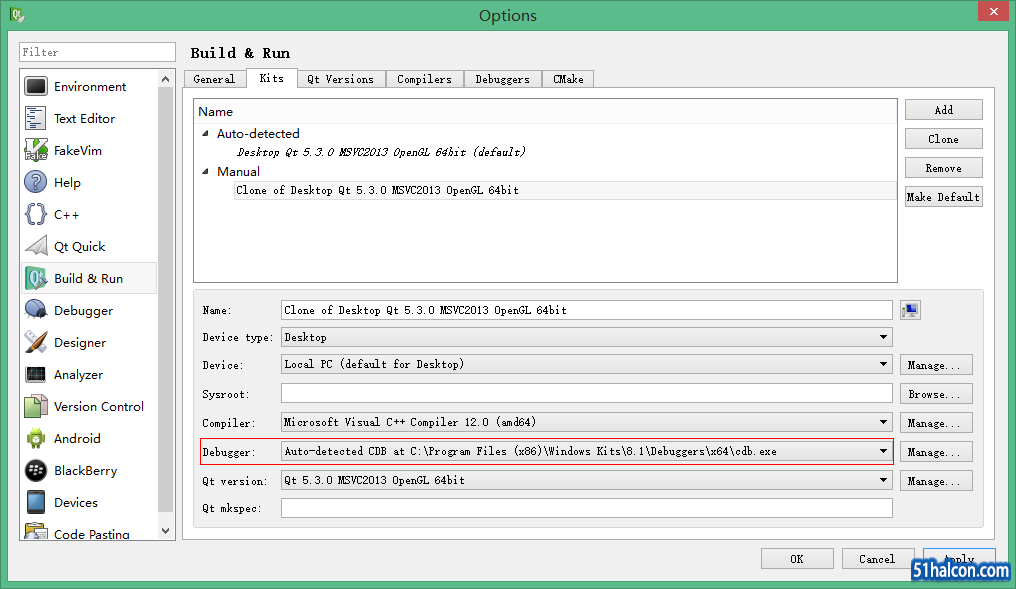Open the Devices tablet icon
This screenshot has width=1016, height=589.
click(36, 502)
